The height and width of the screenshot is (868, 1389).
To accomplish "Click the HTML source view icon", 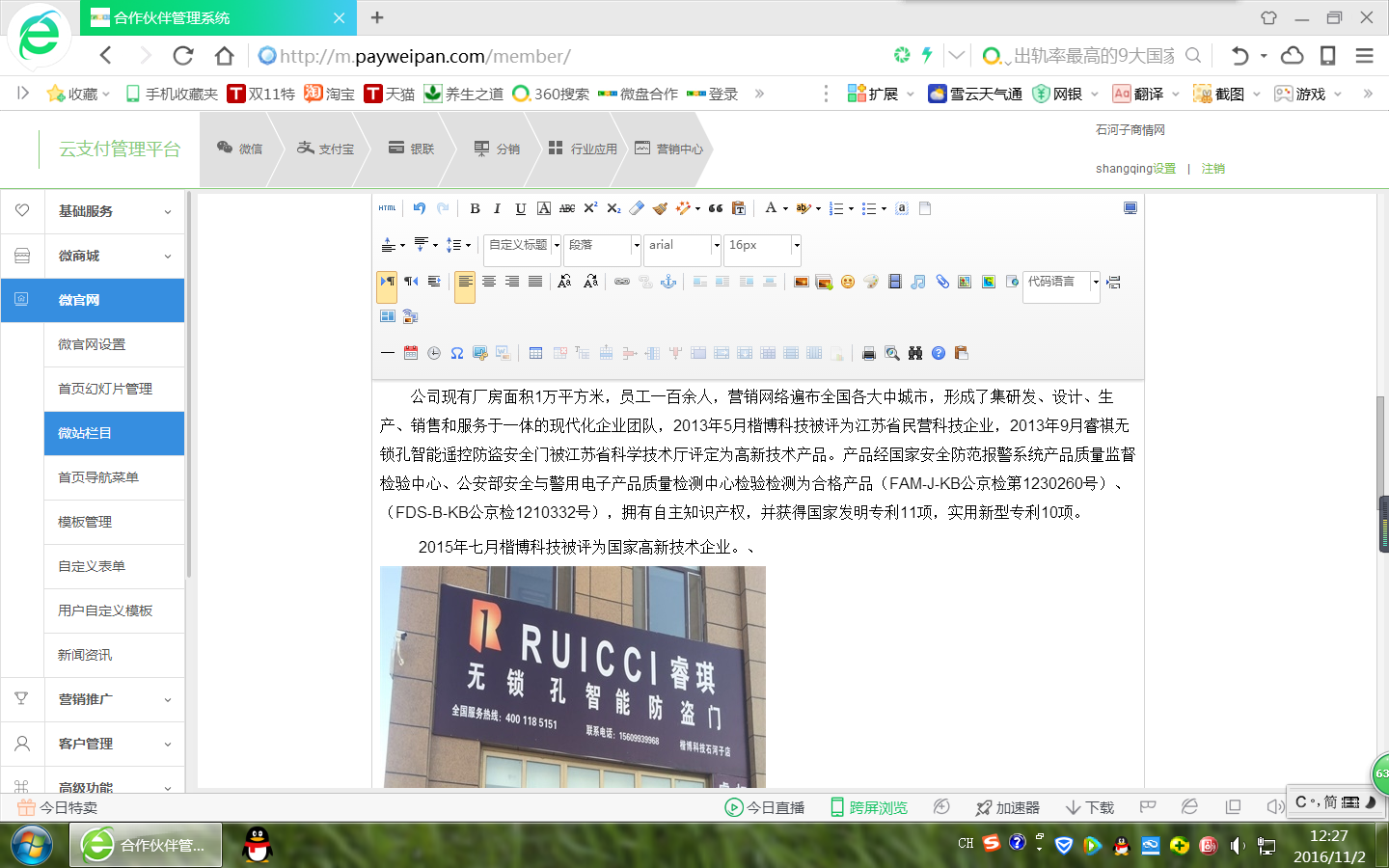I will pos(387,208).
